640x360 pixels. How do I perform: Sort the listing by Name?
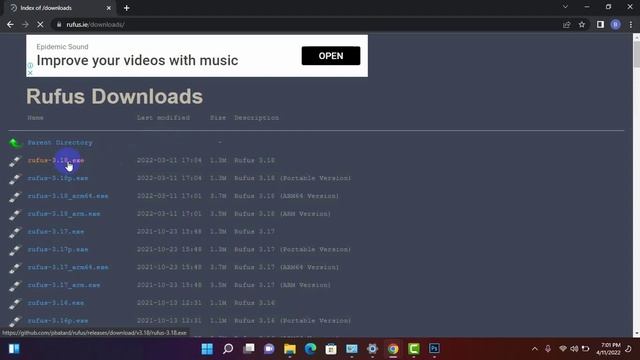tap(36, 118)
